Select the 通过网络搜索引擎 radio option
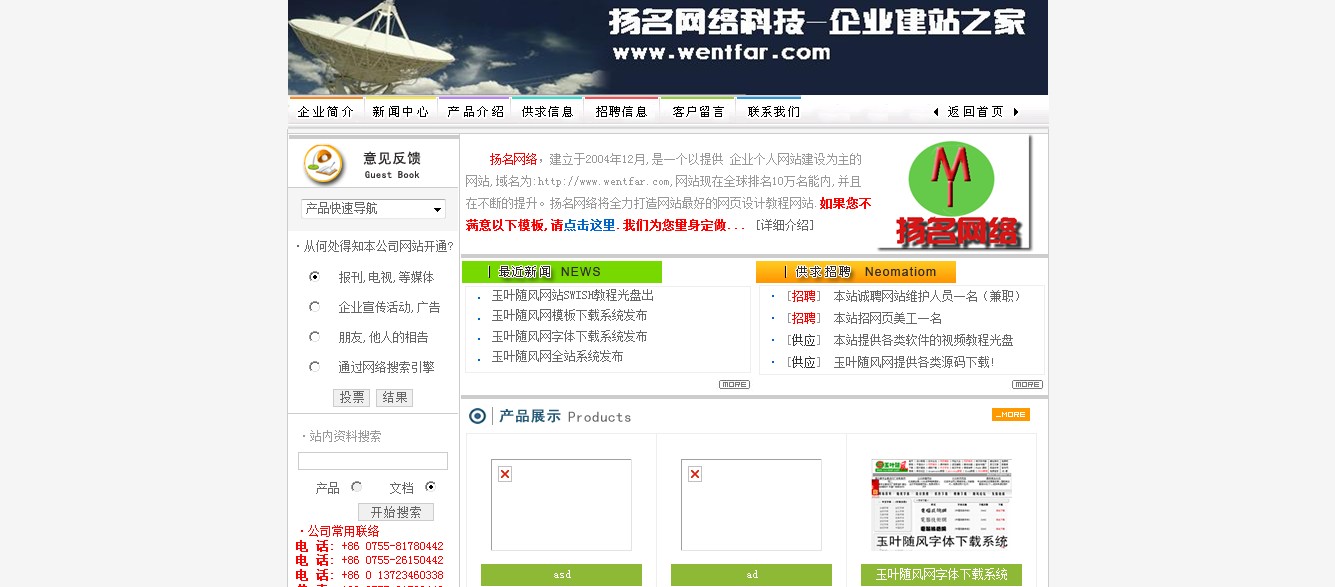1335x587 pixels. pyautogui.click(x=314, y=367)
